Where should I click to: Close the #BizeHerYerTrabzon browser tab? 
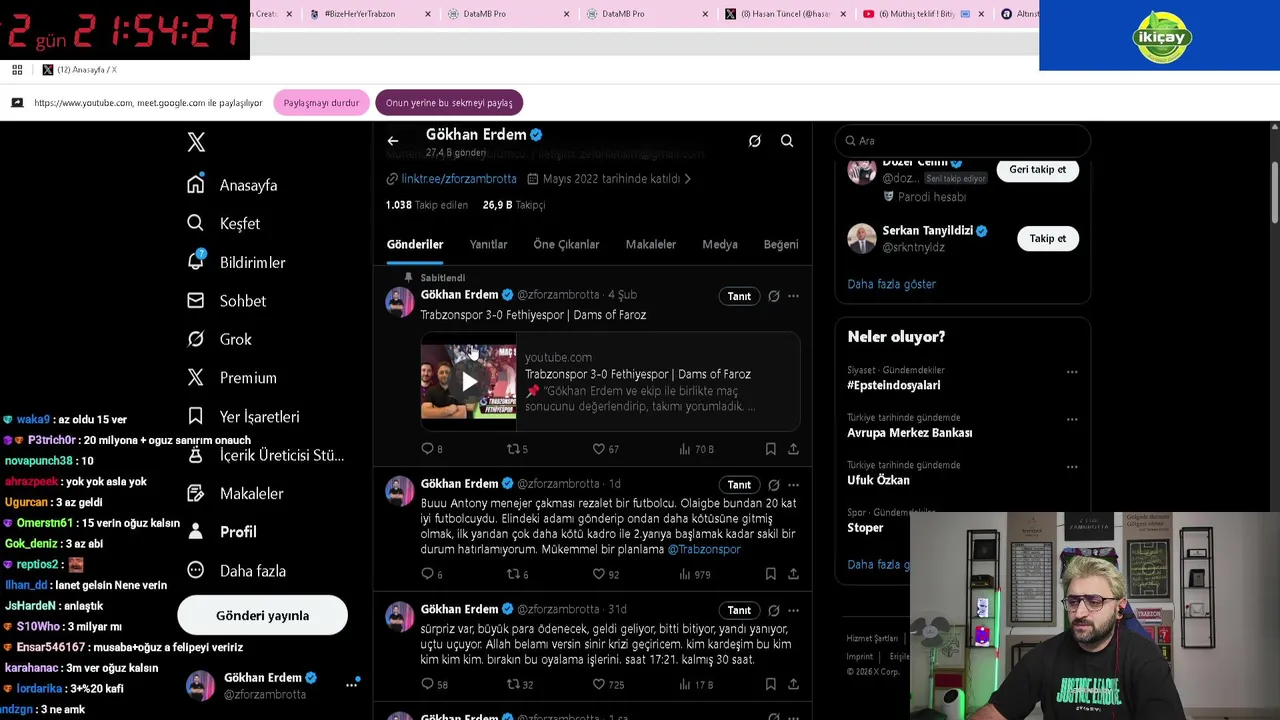(428, 14)
